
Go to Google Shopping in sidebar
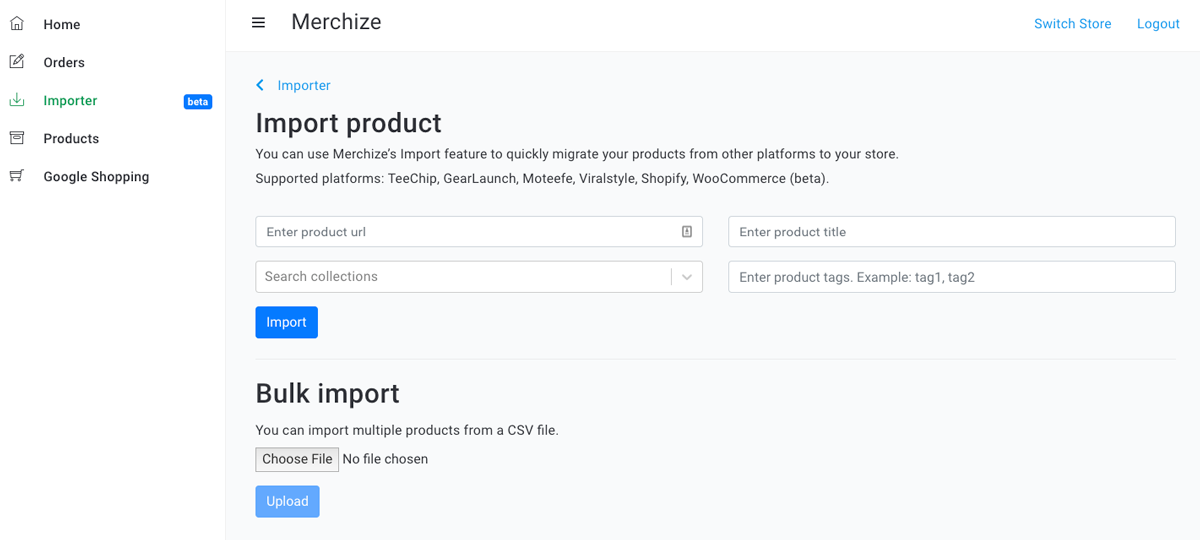[x=96, y=176]
